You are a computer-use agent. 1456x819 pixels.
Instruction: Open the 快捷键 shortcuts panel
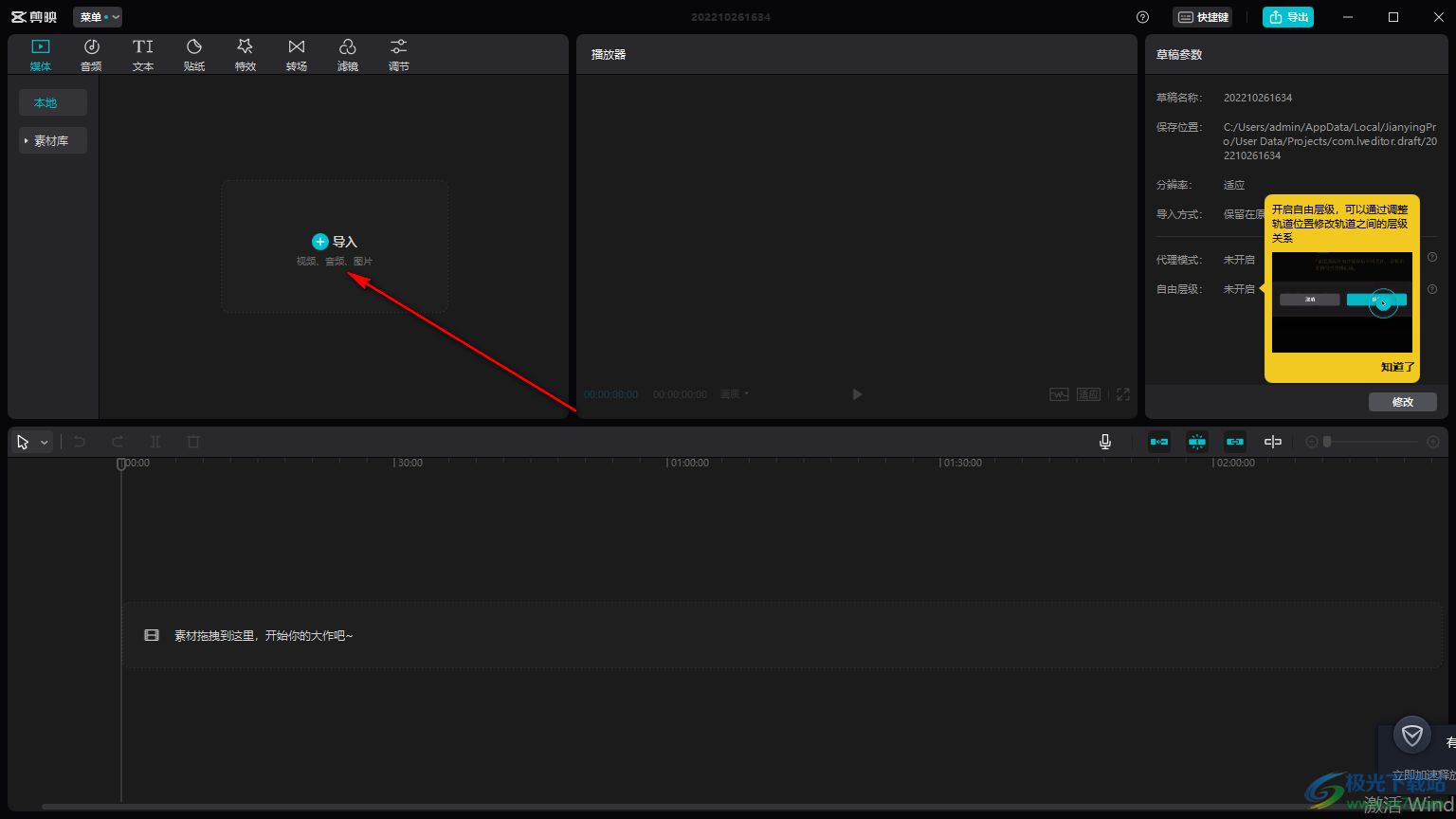coord(1202,17)
